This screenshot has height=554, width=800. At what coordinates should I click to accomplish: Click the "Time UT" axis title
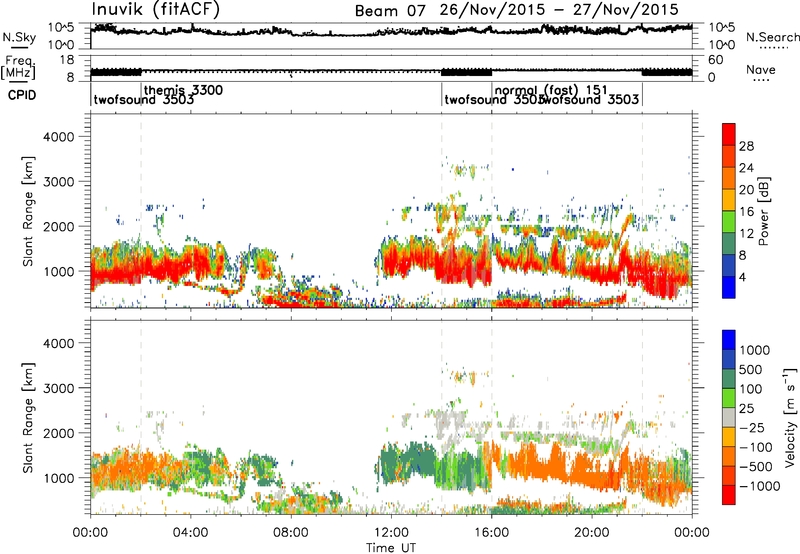tap(391, 547)
